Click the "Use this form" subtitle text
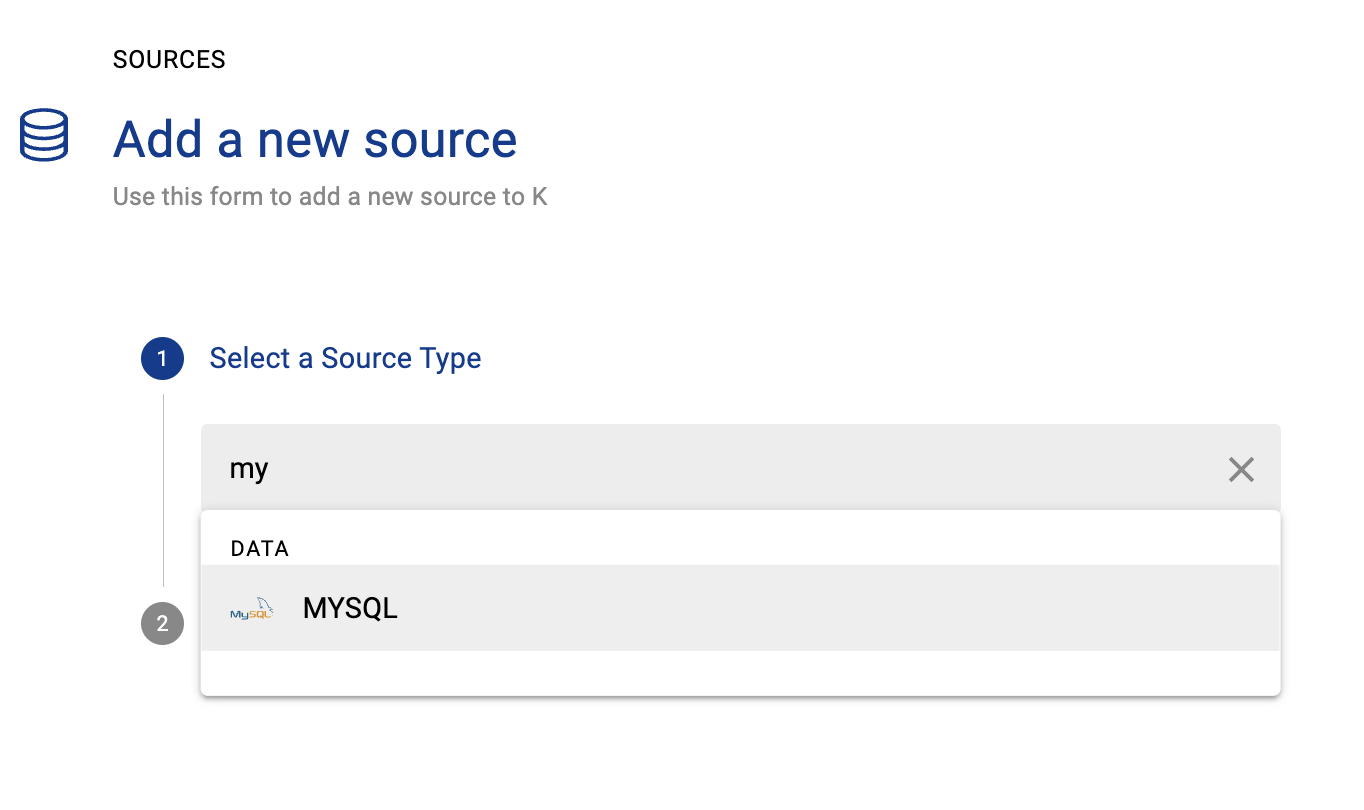The width and height of the screenshot is (1364, 810). (x=330, y=196)
